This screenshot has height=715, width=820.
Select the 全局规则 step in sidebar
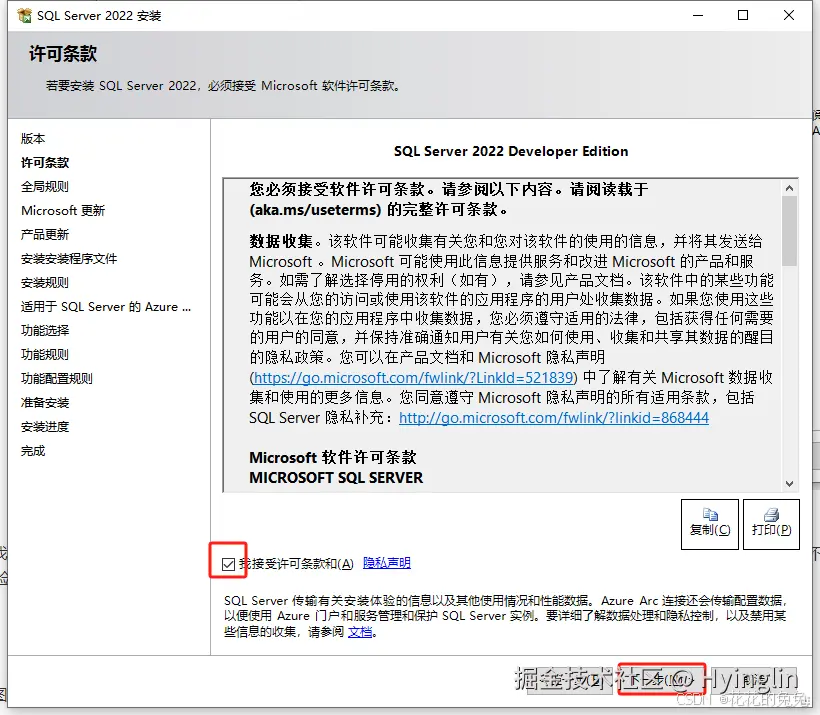(44, 187)
